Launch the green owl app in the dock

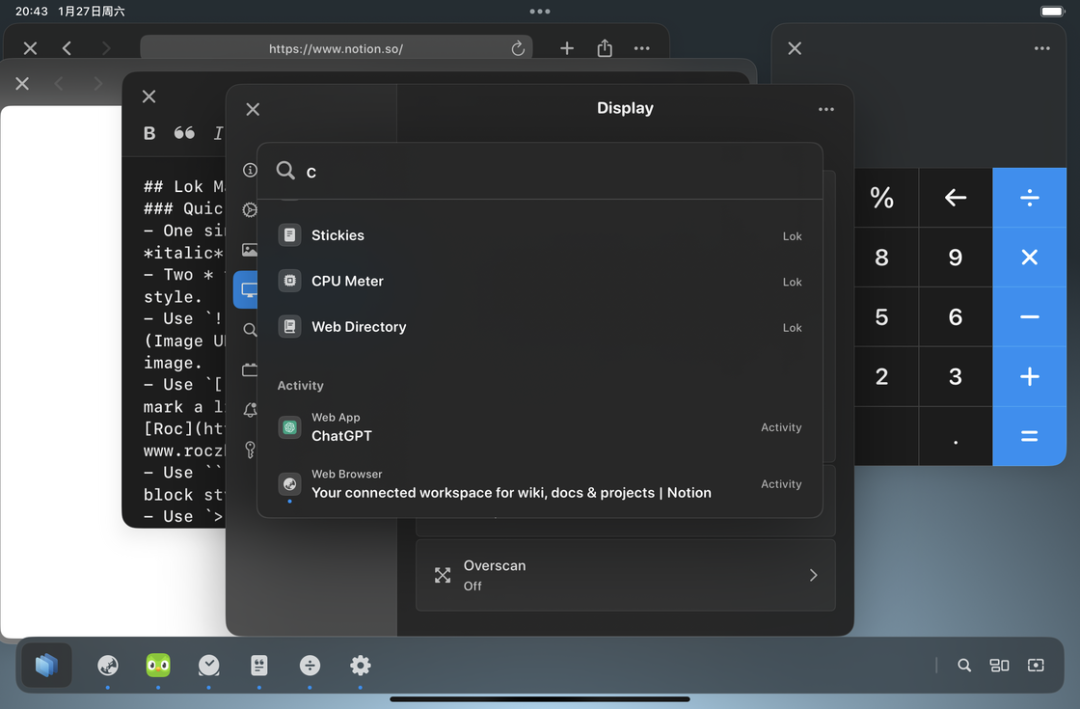pyautogui.click(x=158, y=665)
